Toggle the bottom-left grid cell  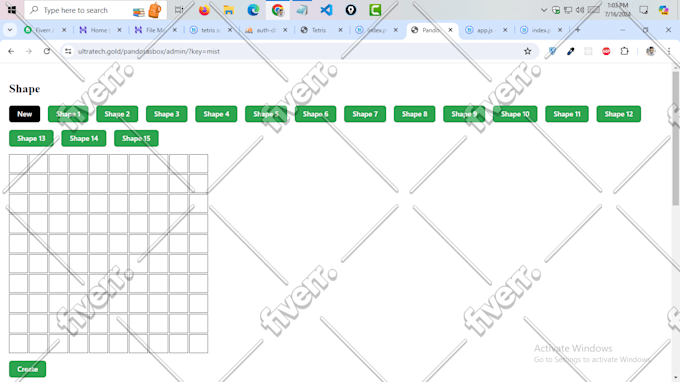point(18,343)
